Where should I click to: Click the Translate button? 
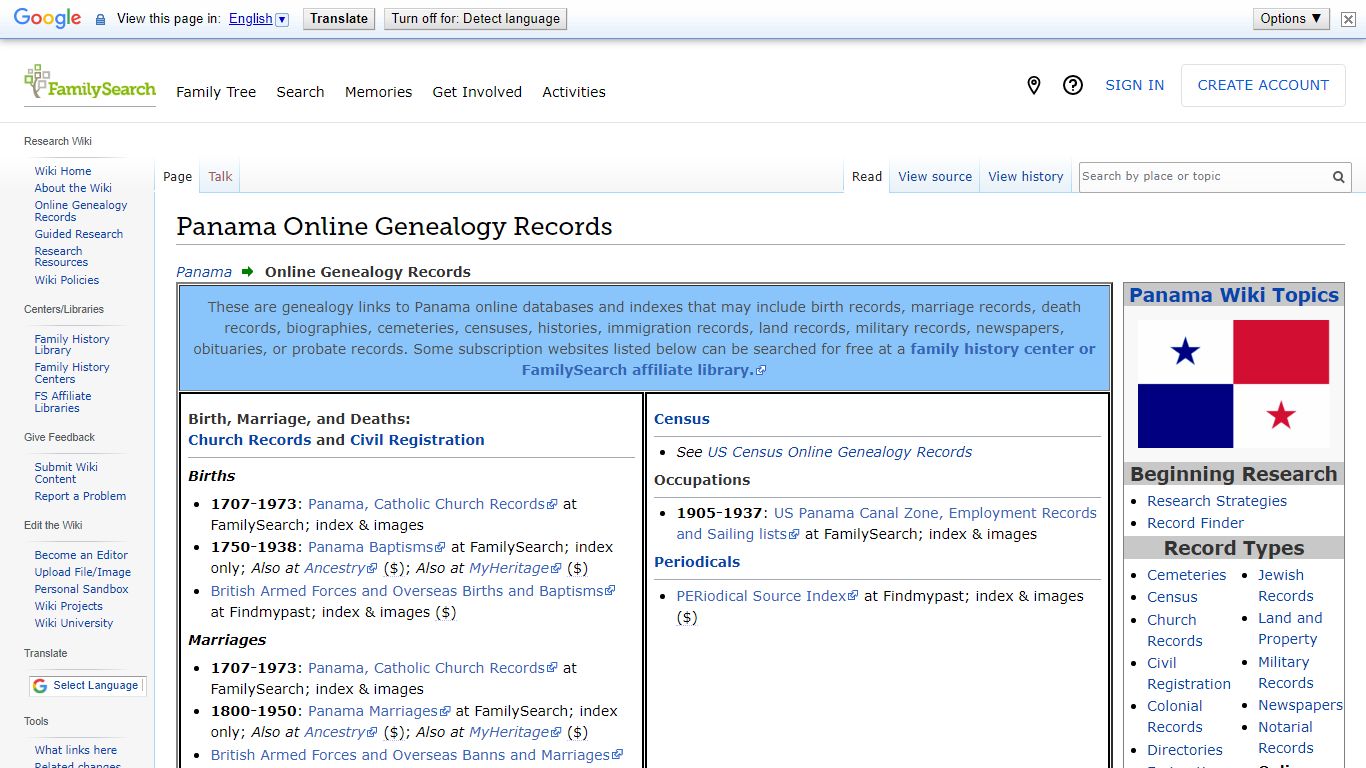click(x=339, y=19)
